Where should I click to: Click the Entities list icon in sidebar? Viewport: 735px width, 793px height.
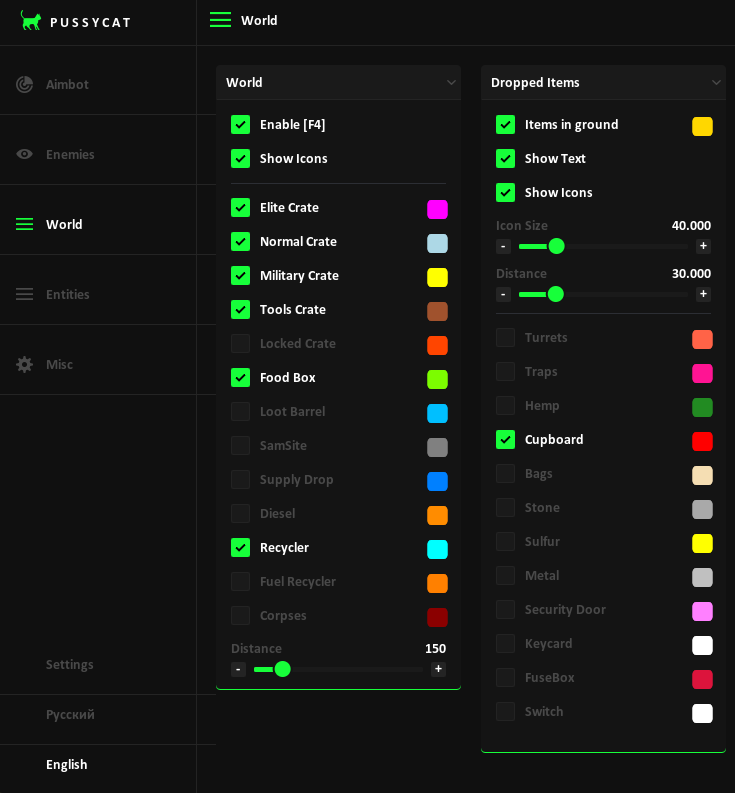(25, 294)
